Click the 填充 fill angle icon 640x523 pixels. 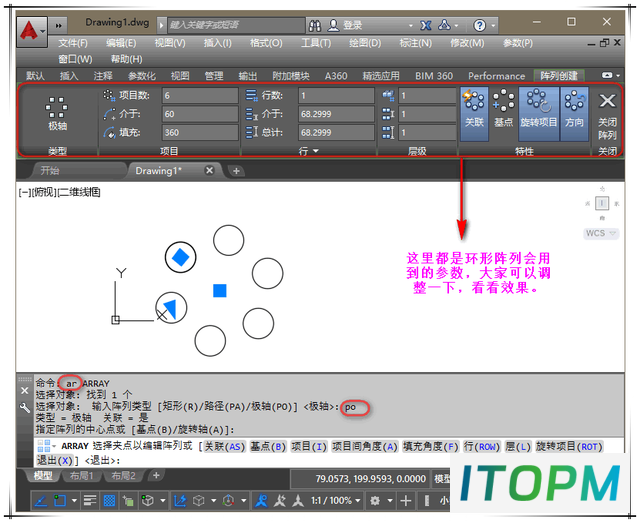point(109,132)
